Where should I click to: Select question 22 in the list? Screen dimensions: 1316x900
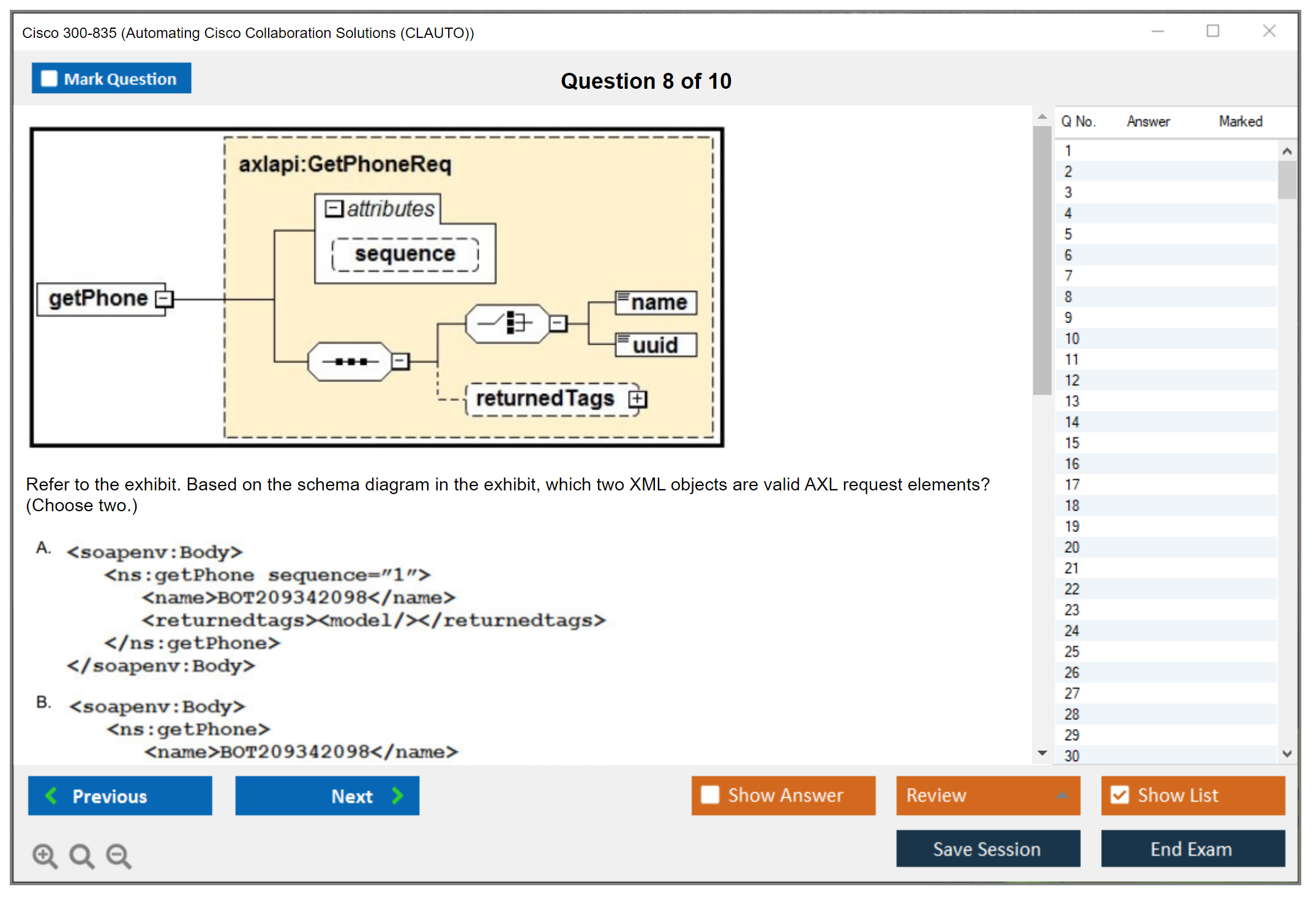[1072, 589]
